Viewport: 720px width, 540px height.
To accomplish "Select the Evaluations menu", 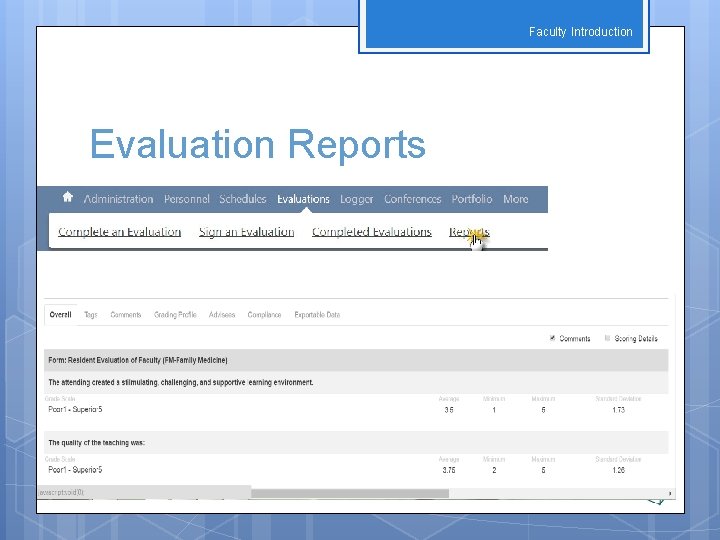I will (303, 199).
